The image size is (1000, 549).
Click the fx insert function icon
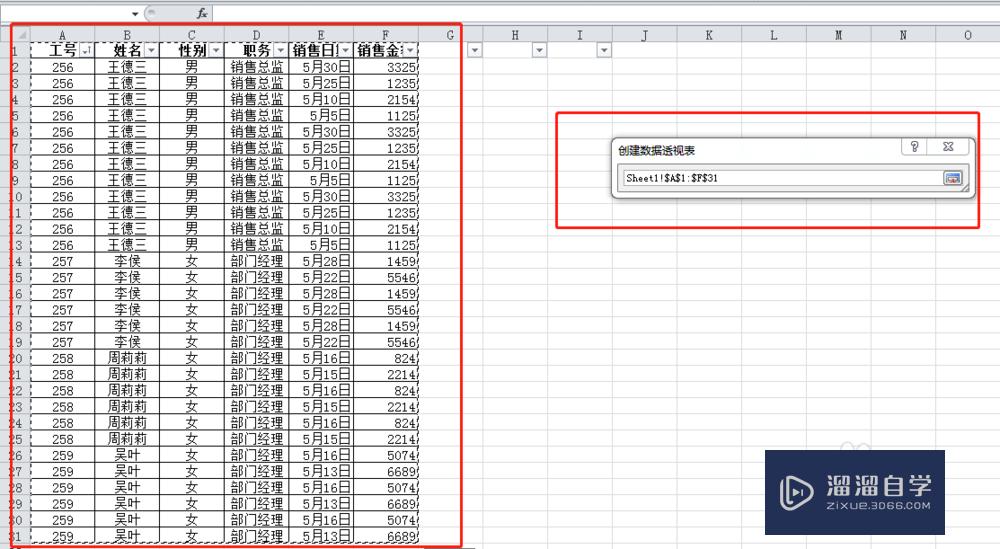202,13
